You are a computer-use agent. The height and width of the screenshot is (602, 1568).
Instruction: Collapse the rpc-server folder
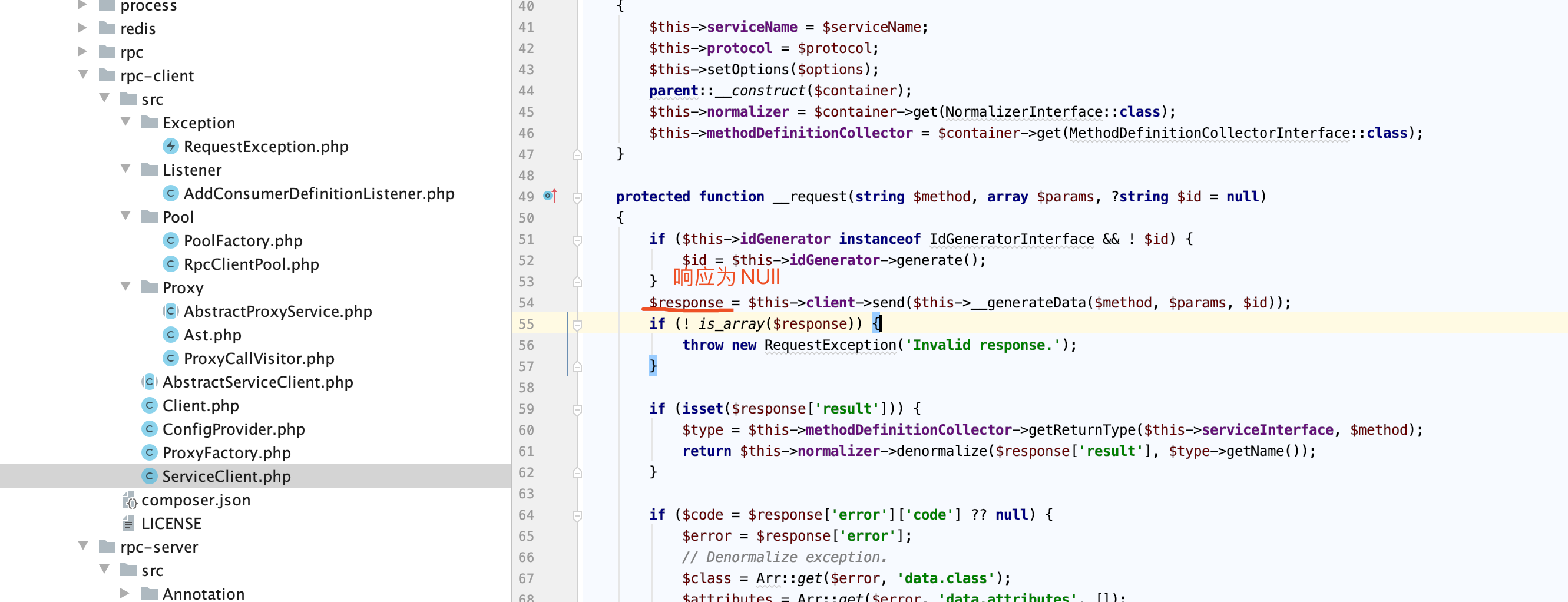tap(83, 546)
